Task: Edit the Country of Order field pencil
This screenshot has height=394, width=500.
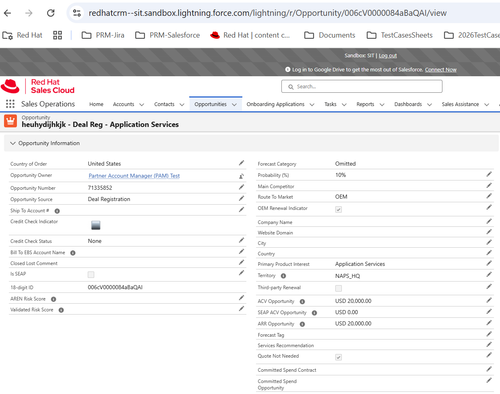Action: (242, 163)
